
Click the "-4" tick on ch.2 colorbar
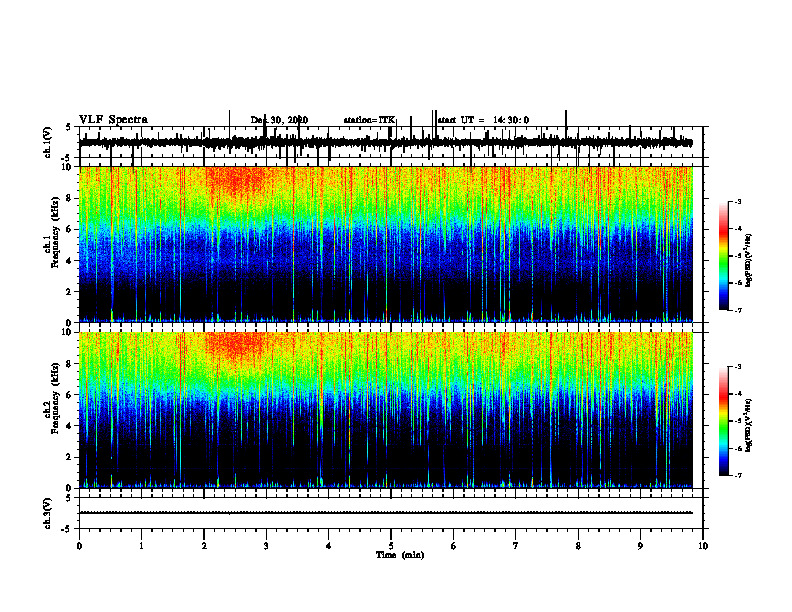click(x=738, y=394)
